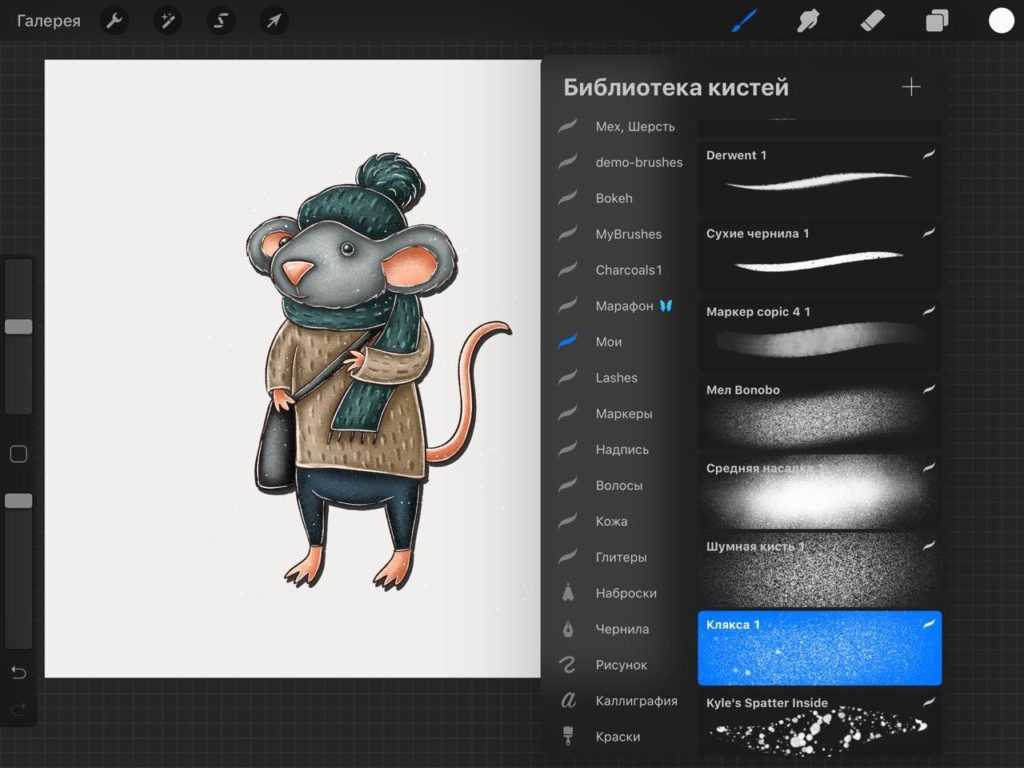This screenshot has height=768, width=1024.
Task: Select the Сухие чернила 1 brush
Action: coord(819,254)
